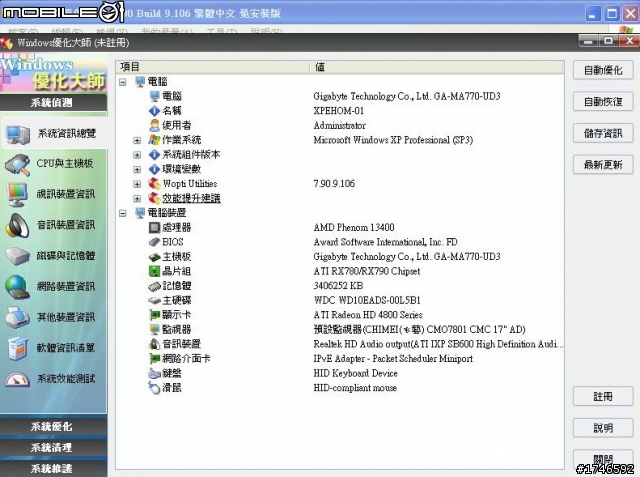The image size is (640, 477).
Task: Minimize the Windows優化大師 window
Action: tap(588, 41)
